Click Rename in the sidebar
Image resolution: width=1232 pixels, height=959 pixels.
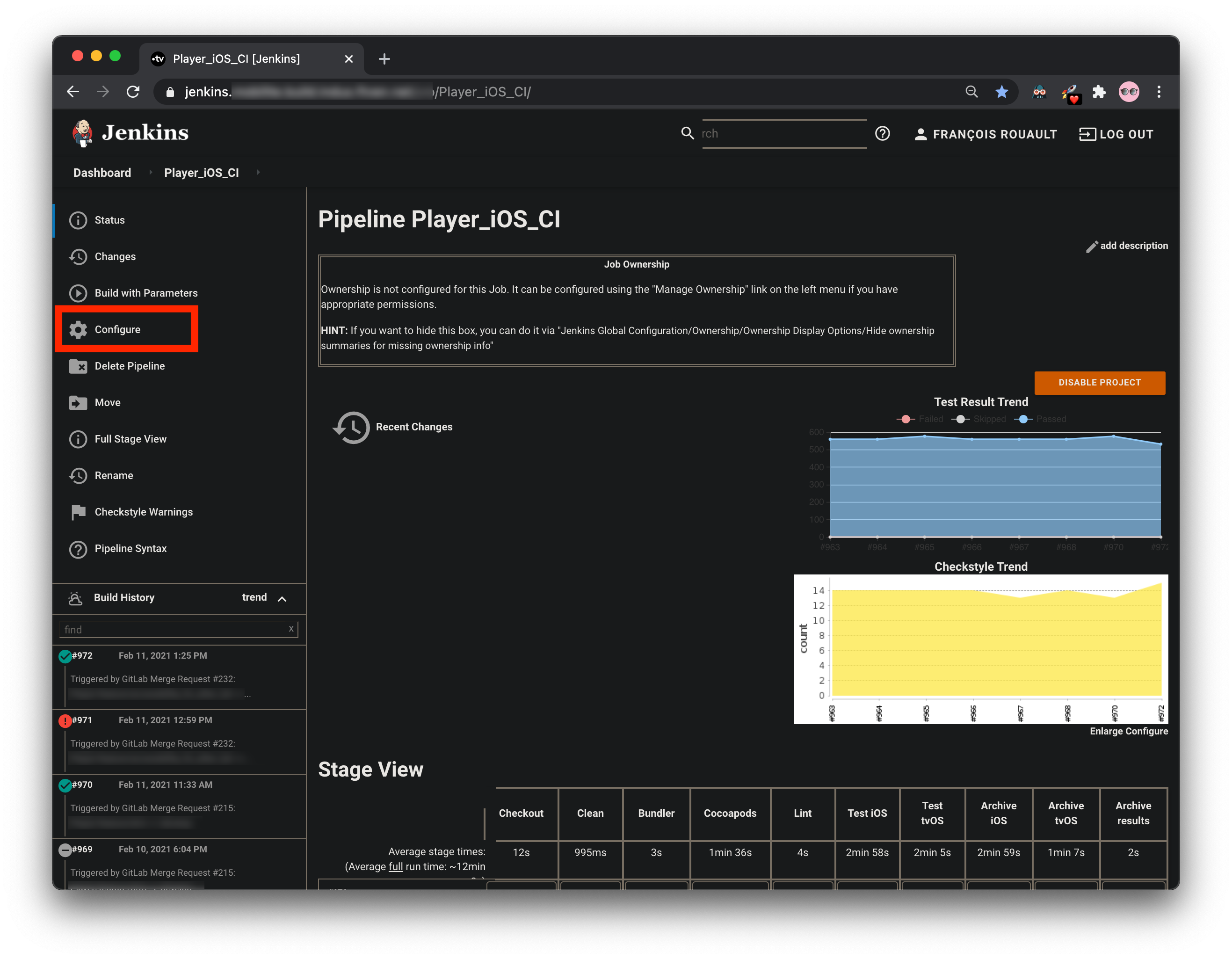114,476
